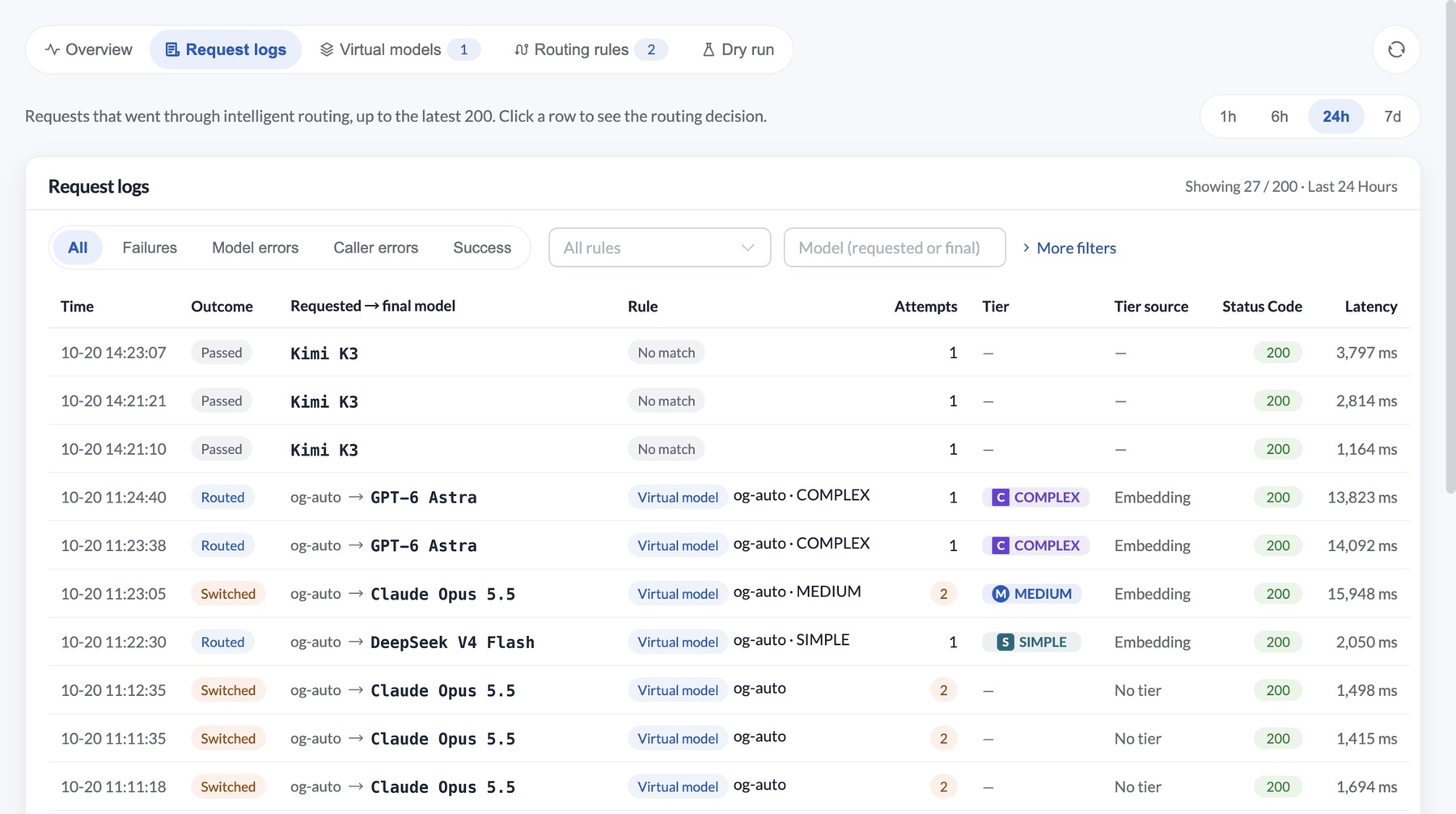Click the Passed badge at 14:21:10

point(221,449)
